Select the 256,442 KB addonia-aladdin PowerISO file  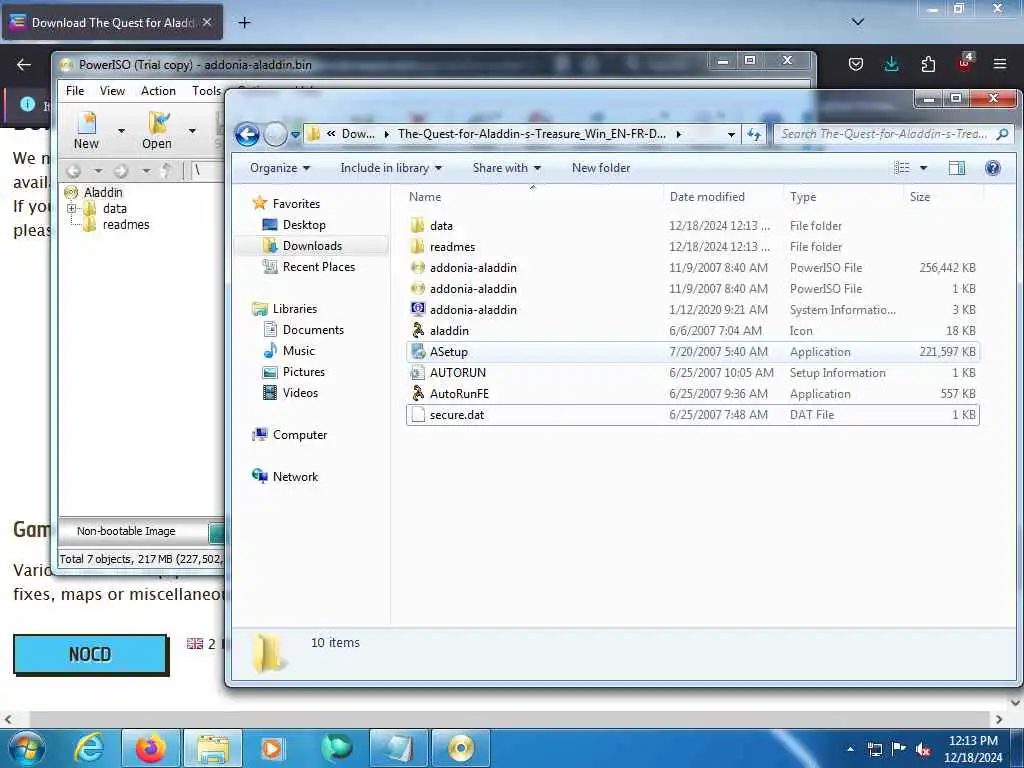click(x=693, y=268)
